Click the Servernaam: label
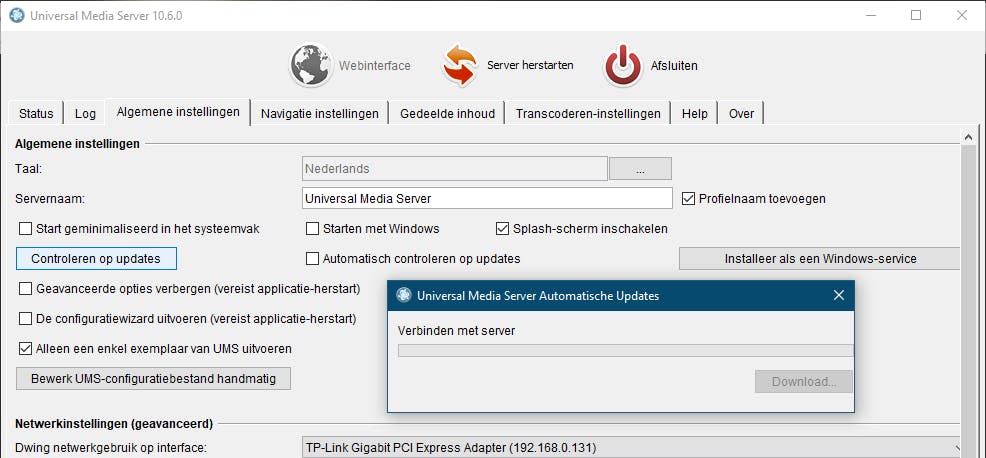 pyautogui.click(x=50, y=199)
